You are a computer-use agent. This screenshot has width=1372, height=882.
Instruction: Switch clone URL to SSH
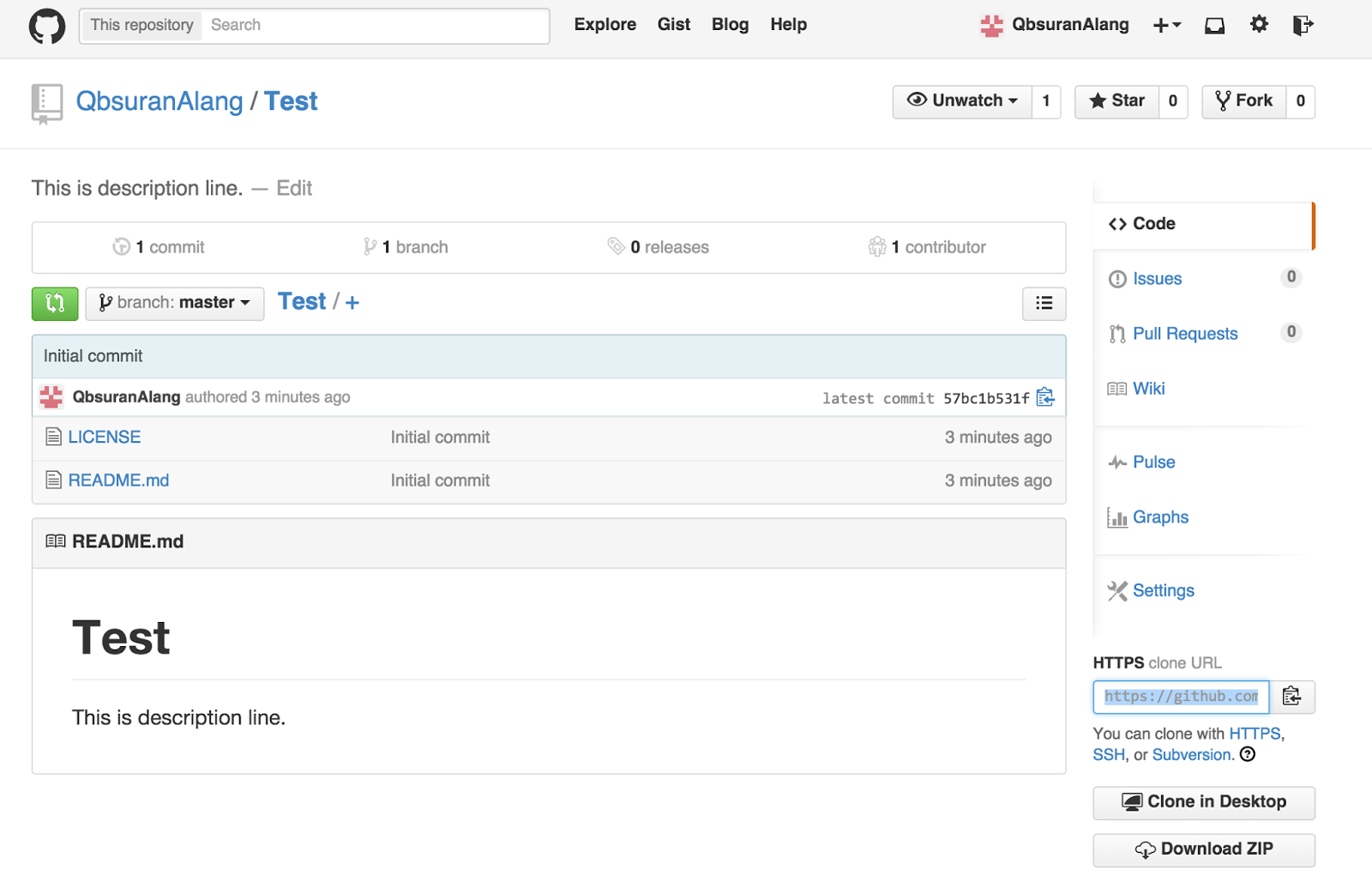pyautogui.click(x=1109, y=755)
